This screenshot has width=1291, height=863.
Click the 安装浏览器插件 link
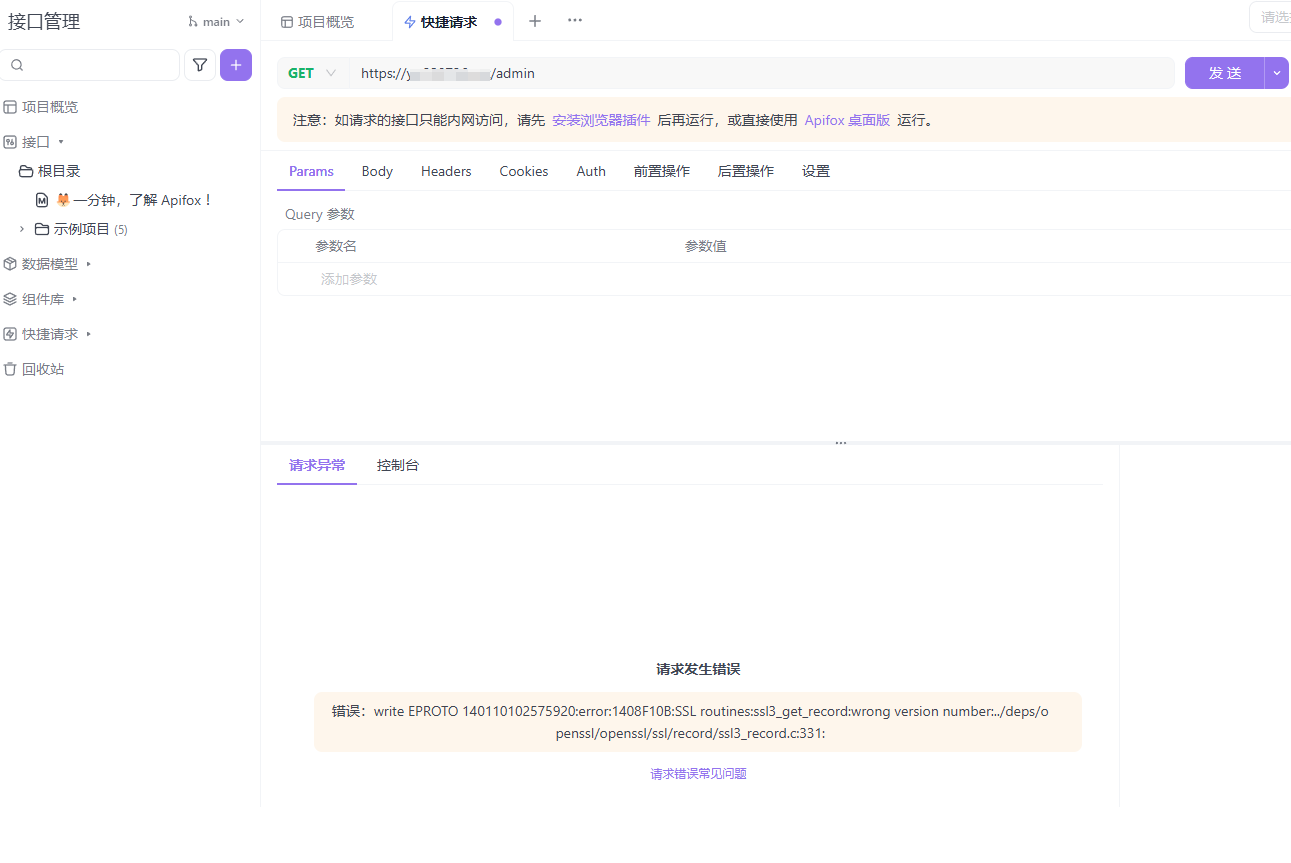point(601,120)
